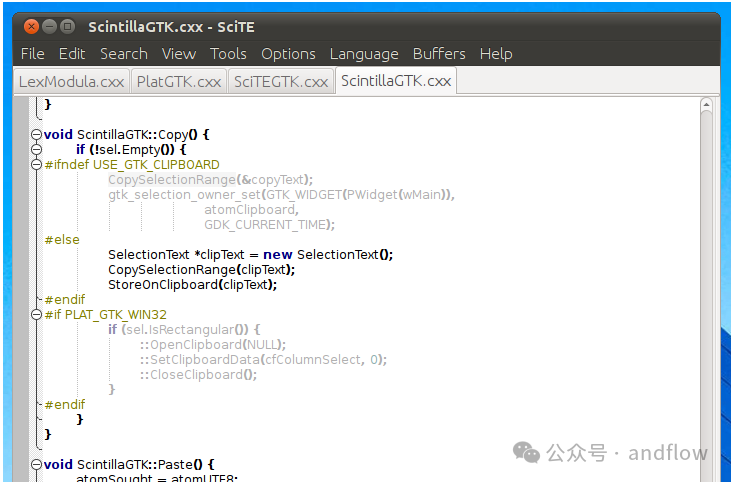731x482 pixels.
Task: Open the Language menu
Action: coord(364,54)
